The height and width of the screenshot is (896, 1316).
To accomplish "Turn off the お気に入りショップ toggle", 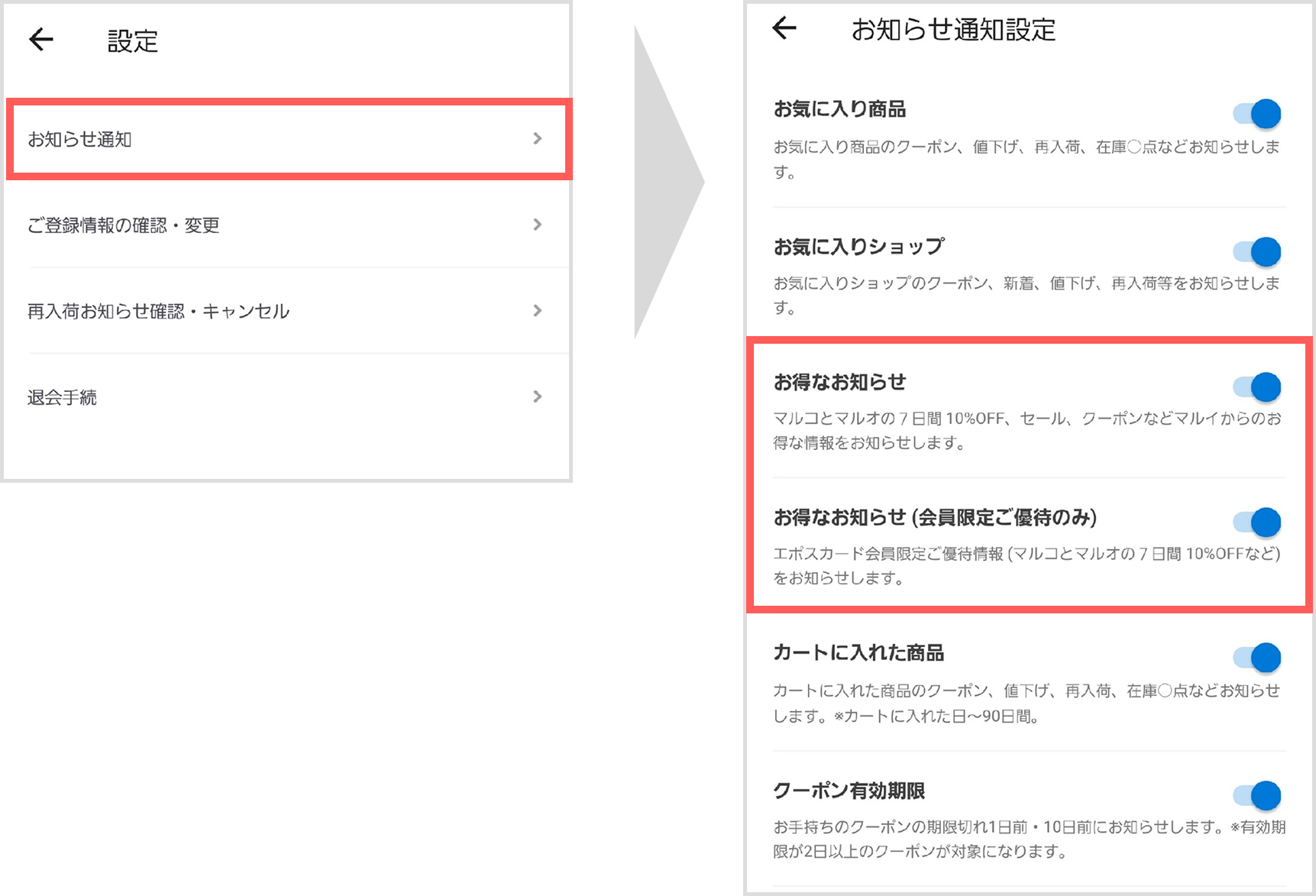I will [1262, 251].
